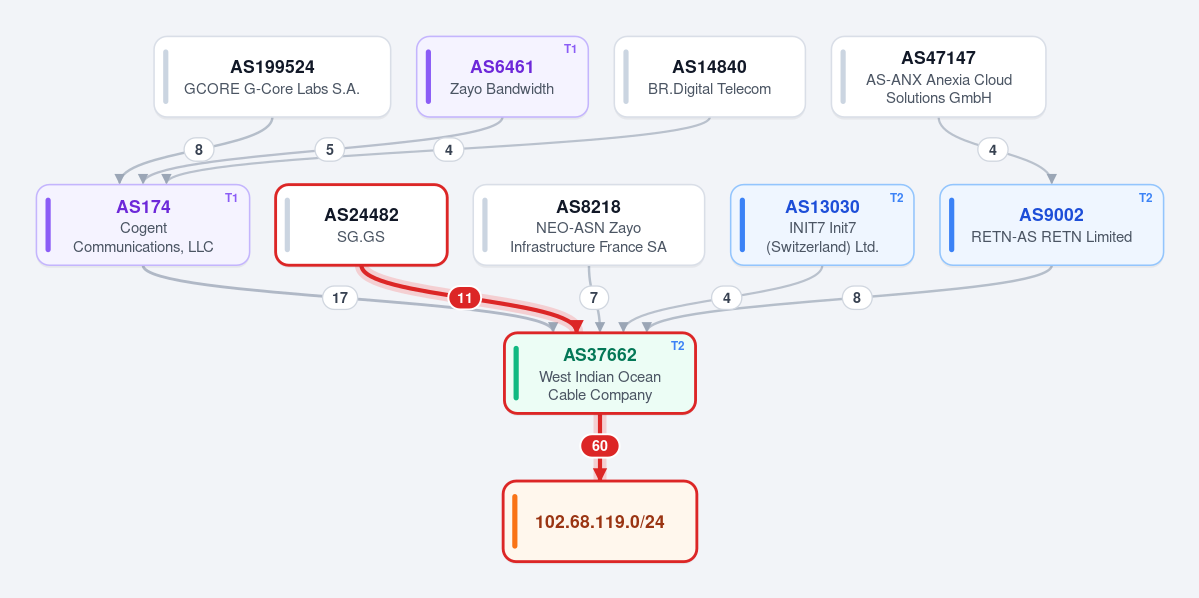The image size is (1199, 598).
Task: Click the red edge label 60
Action: tap(600, 446)
